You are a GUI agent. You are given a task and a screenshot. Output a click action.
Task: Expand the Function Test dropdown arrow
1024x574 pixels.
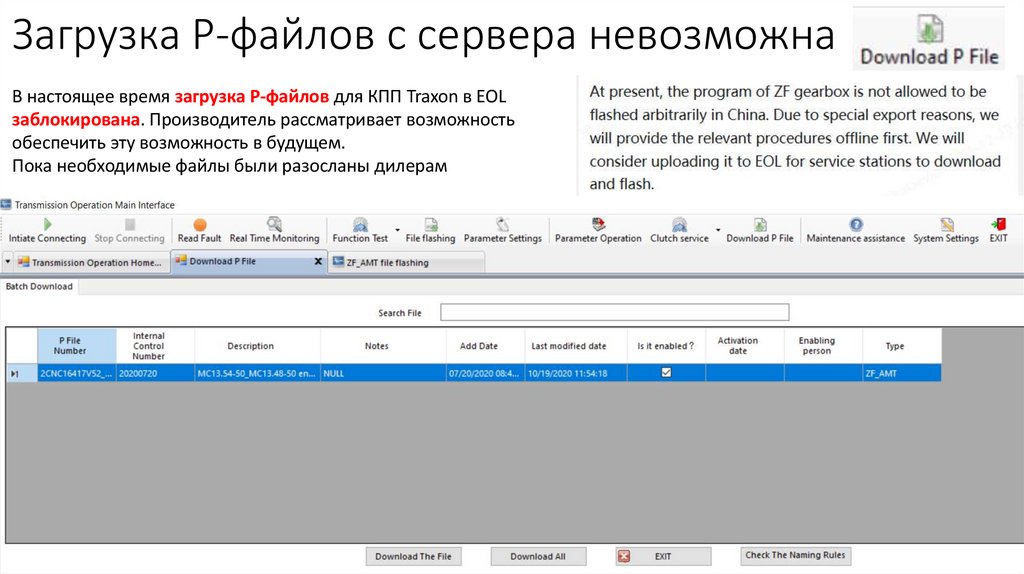(397, 230)
